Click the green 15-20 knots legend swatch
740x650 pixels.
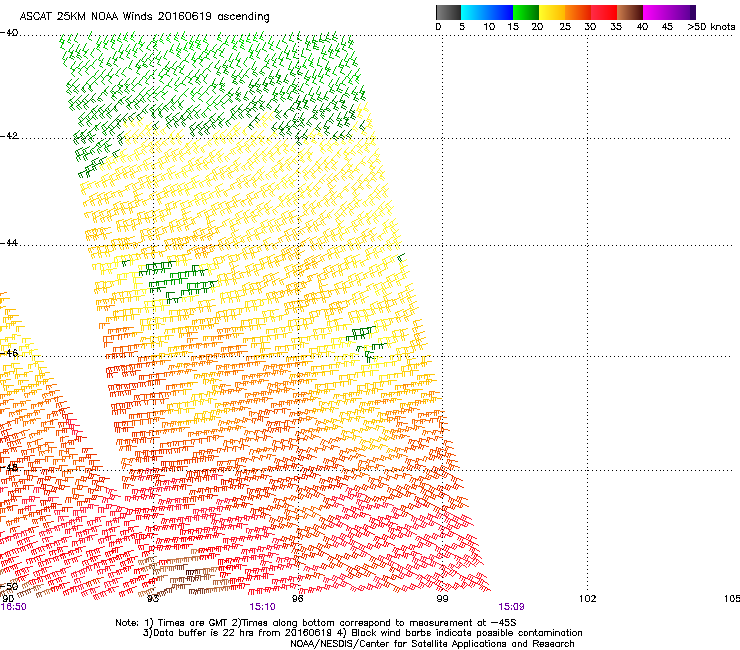coord(526,12)
